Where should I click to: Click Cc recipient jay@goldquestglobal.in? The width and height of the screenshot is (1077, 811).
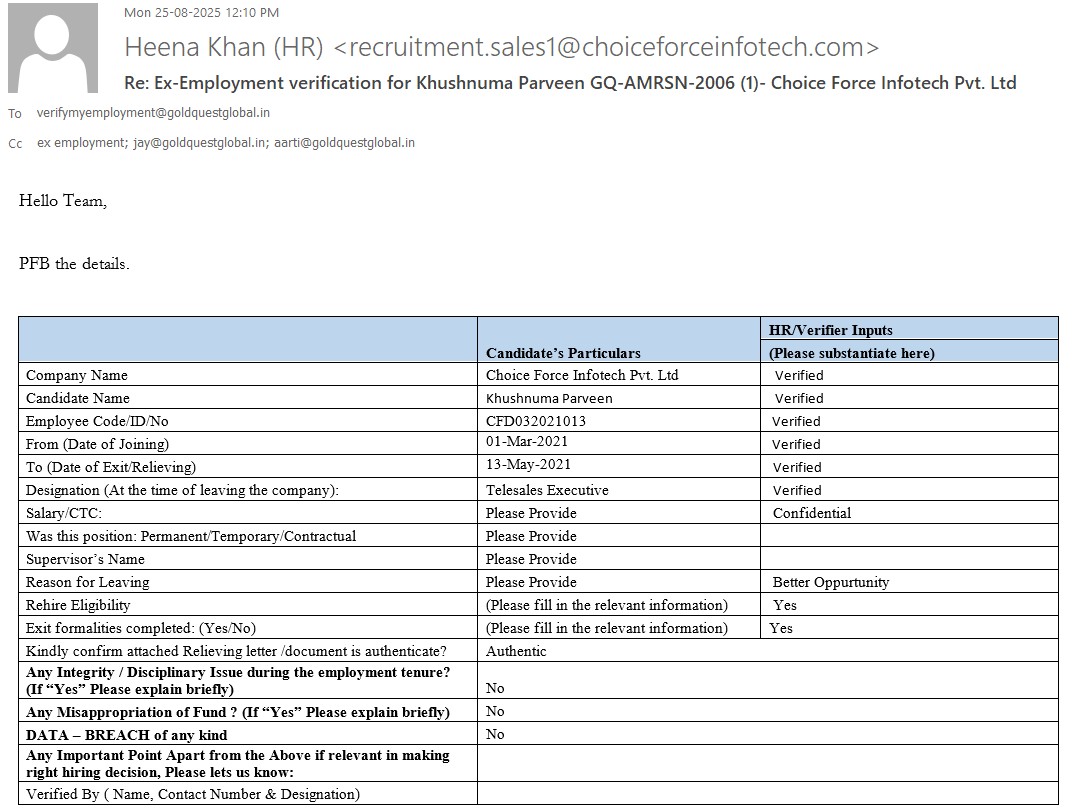tap(200, 143)
